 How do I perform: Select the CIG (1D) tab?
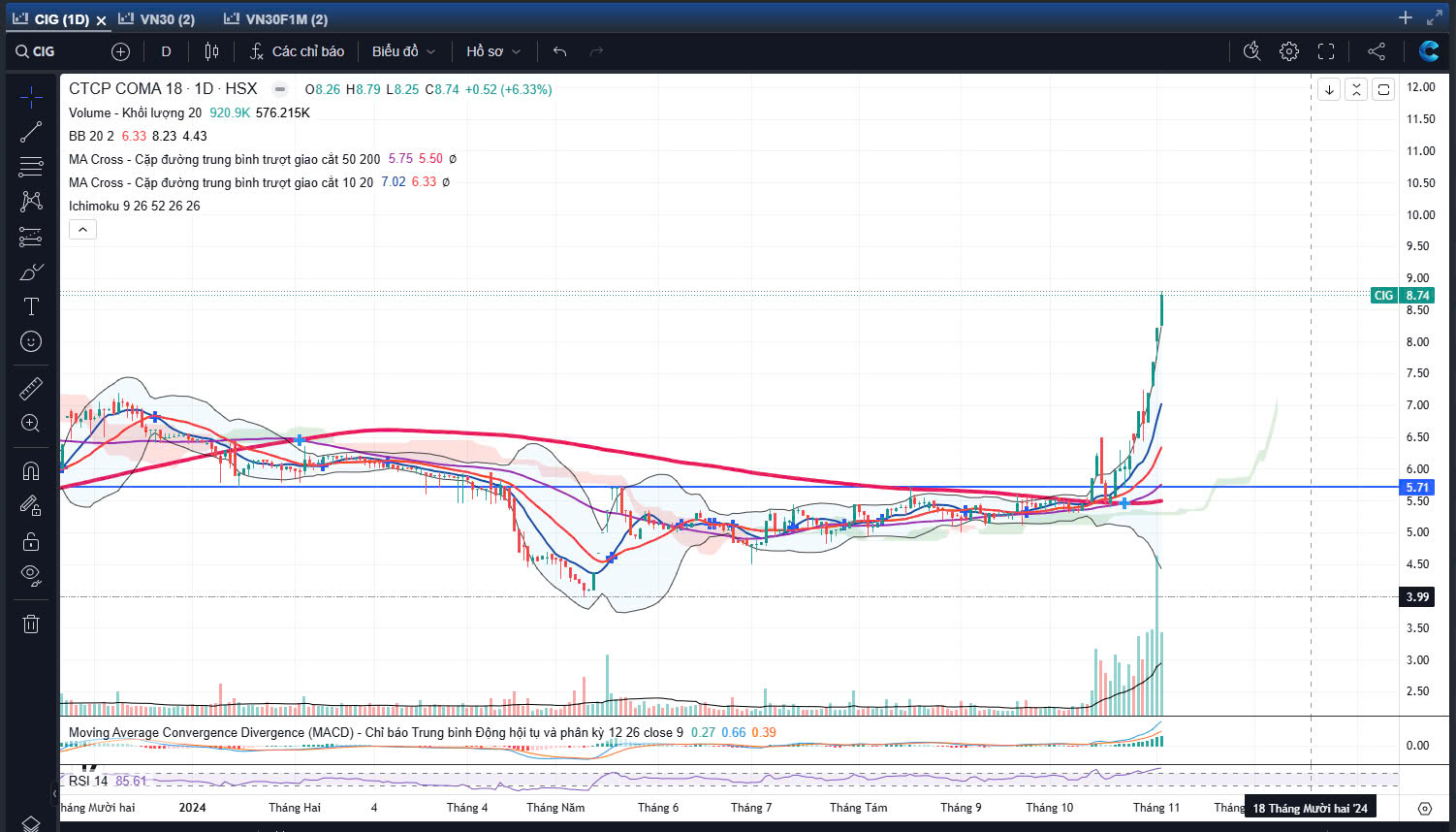(x=51, y=19)
